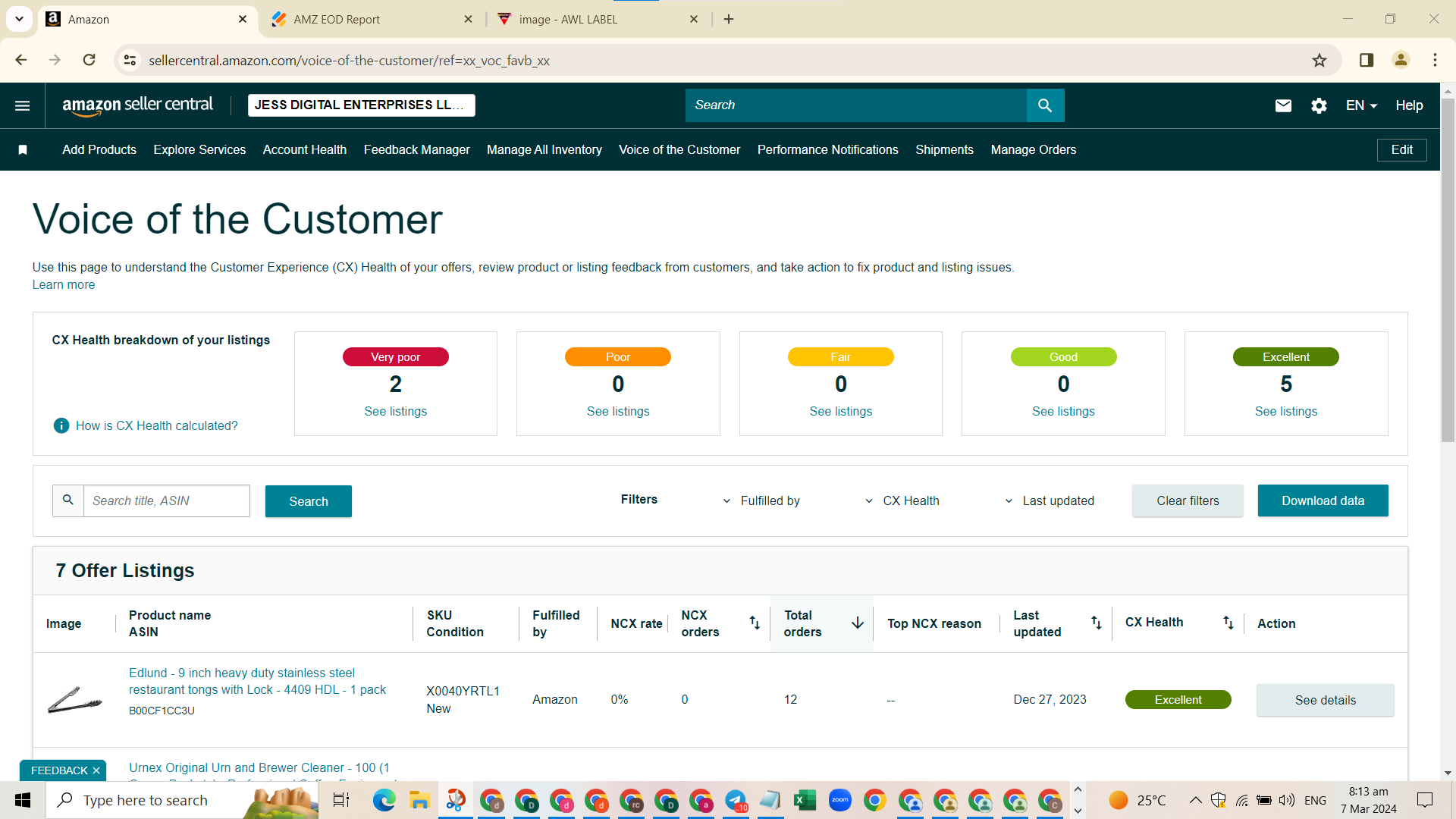The image size is (1456, 819).
Task: Open Windows Start menu
Action: [x=23, y=800]
